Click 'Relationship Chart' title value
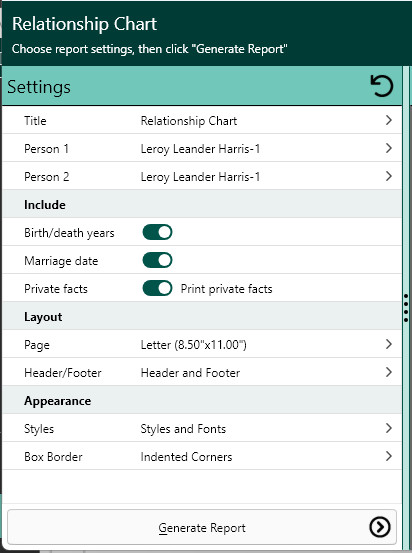This screenshot has width=412, height=553. coord(189,121)
